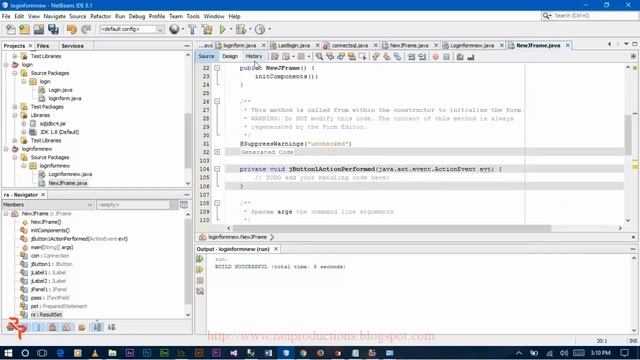Select Loginformnew.java in Projects tree
This screenshot has height=360, width=640.
coord(70,174)
